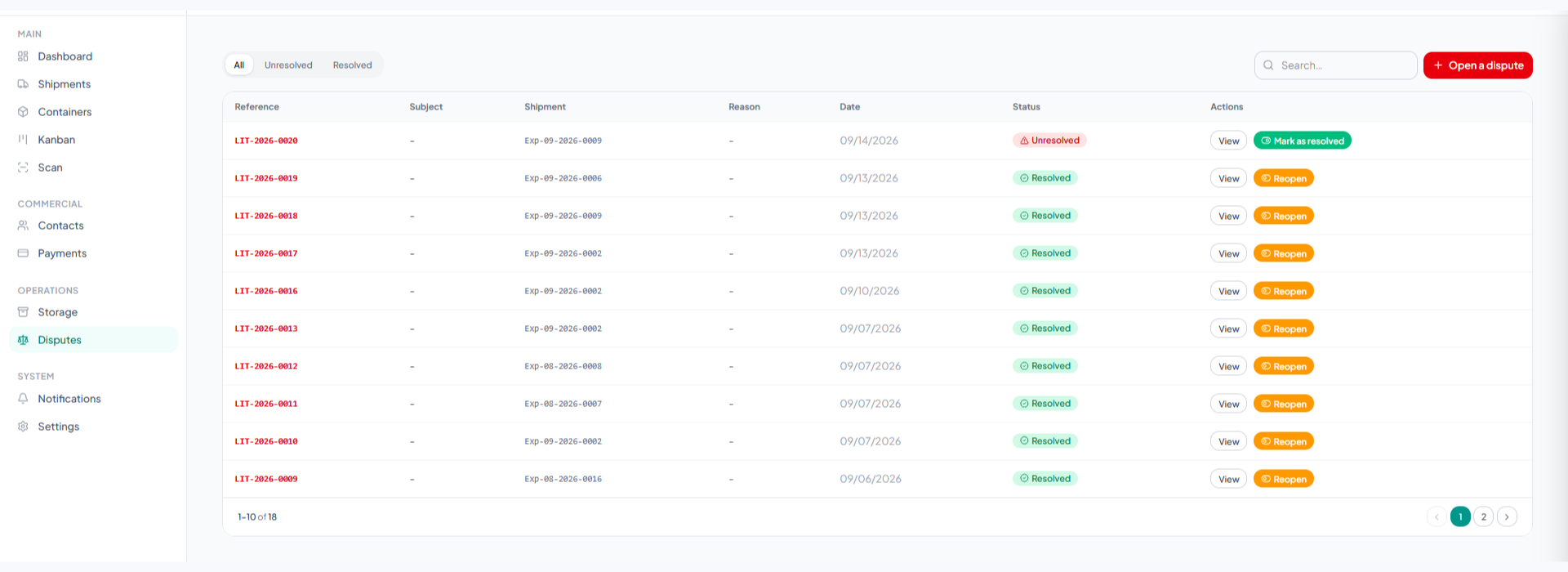The width and height of the screenshot is (1568, 572).
Task: Click the Unresolved warning icon for LIT-2026-0020
Action: pyautogui.click(x=1024, y=141)
